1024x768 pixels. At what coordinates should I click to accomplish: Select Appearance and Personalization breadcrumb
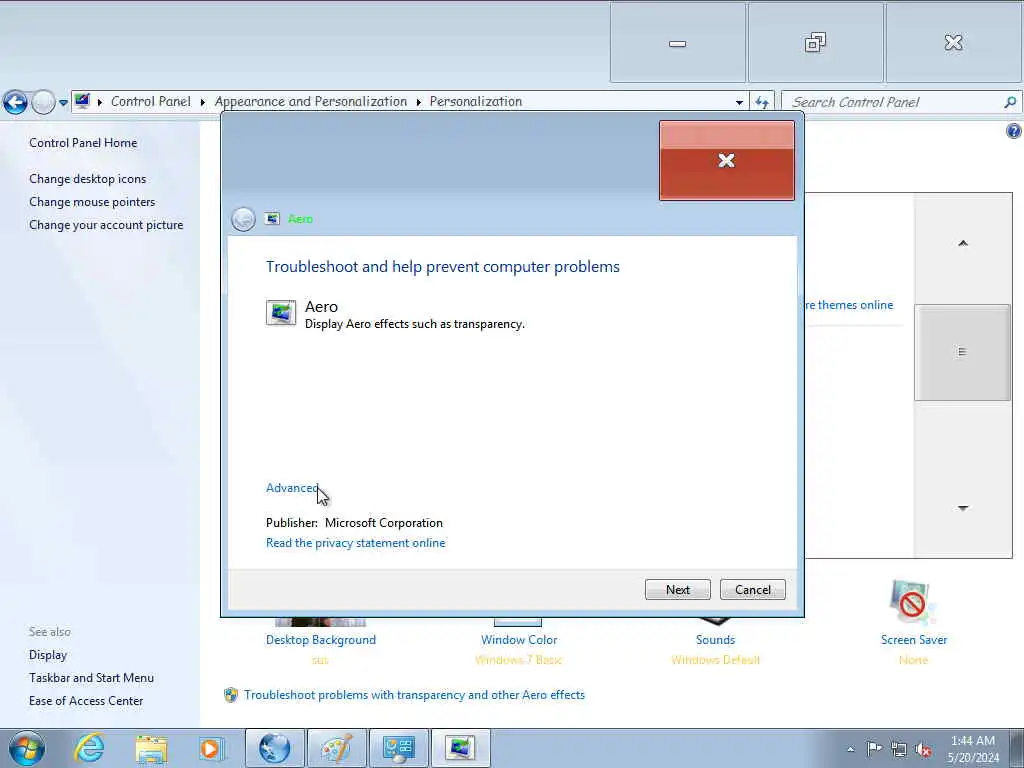(311, 101)
